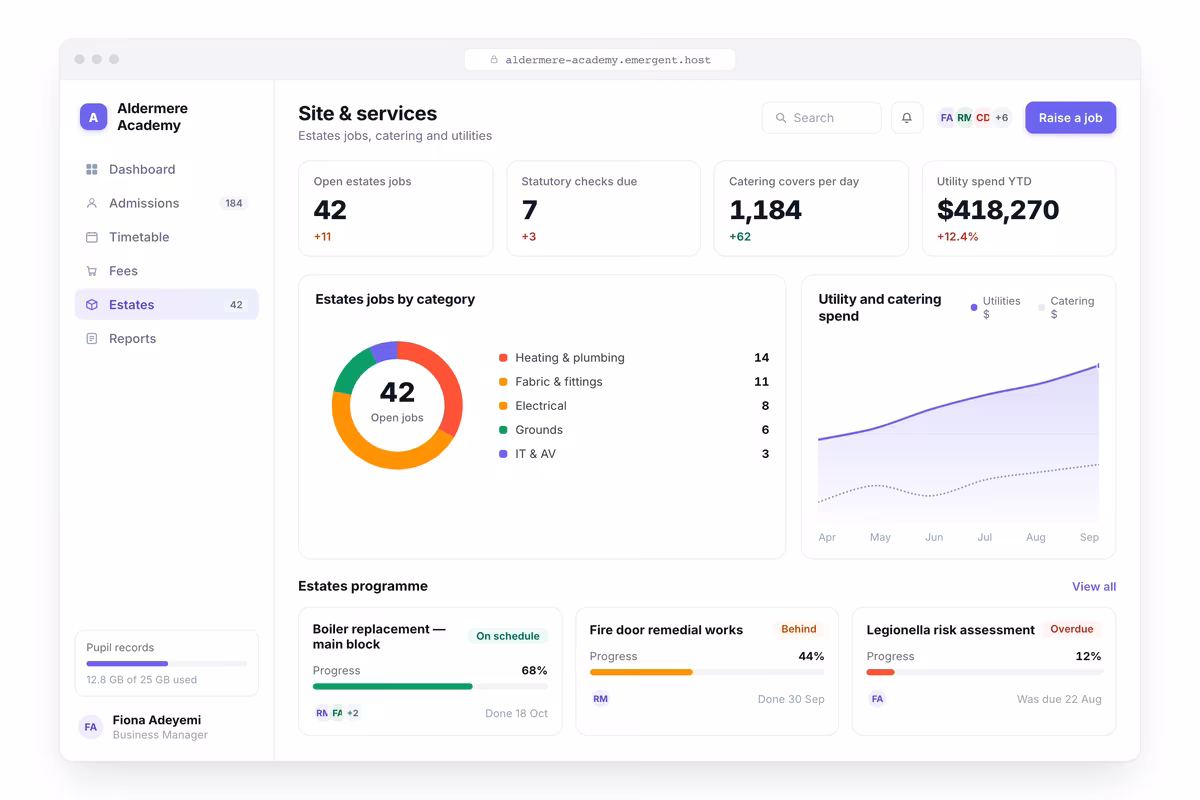Click the 'Overdue' status badge
This screenshot has height=800, width=1200.
[x=1072, y=629]
